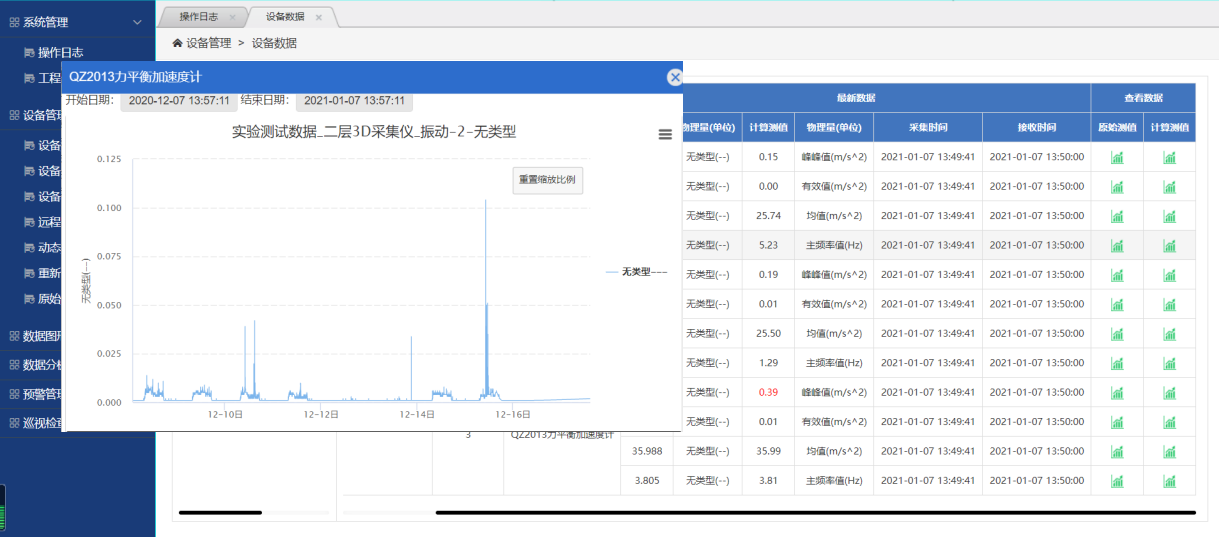Open the 动态 item in sidebar
This screenshot has width=1219, height=538.
[42, 248]
